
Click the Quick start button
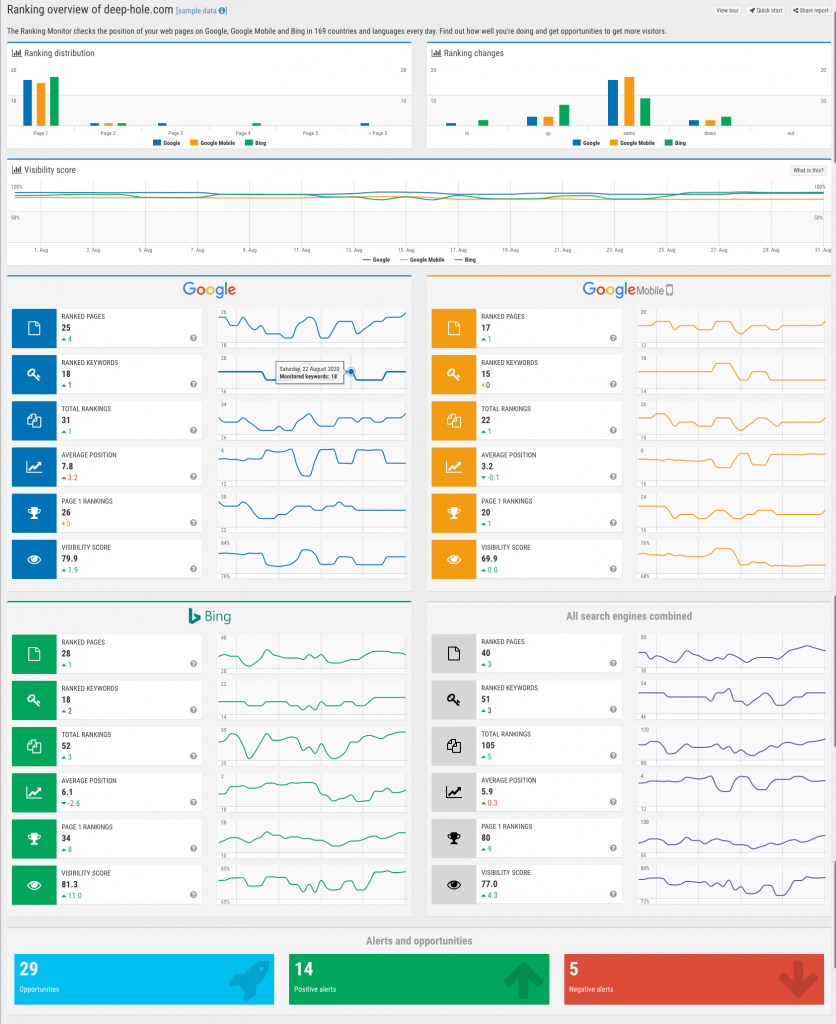pos(765,10)
